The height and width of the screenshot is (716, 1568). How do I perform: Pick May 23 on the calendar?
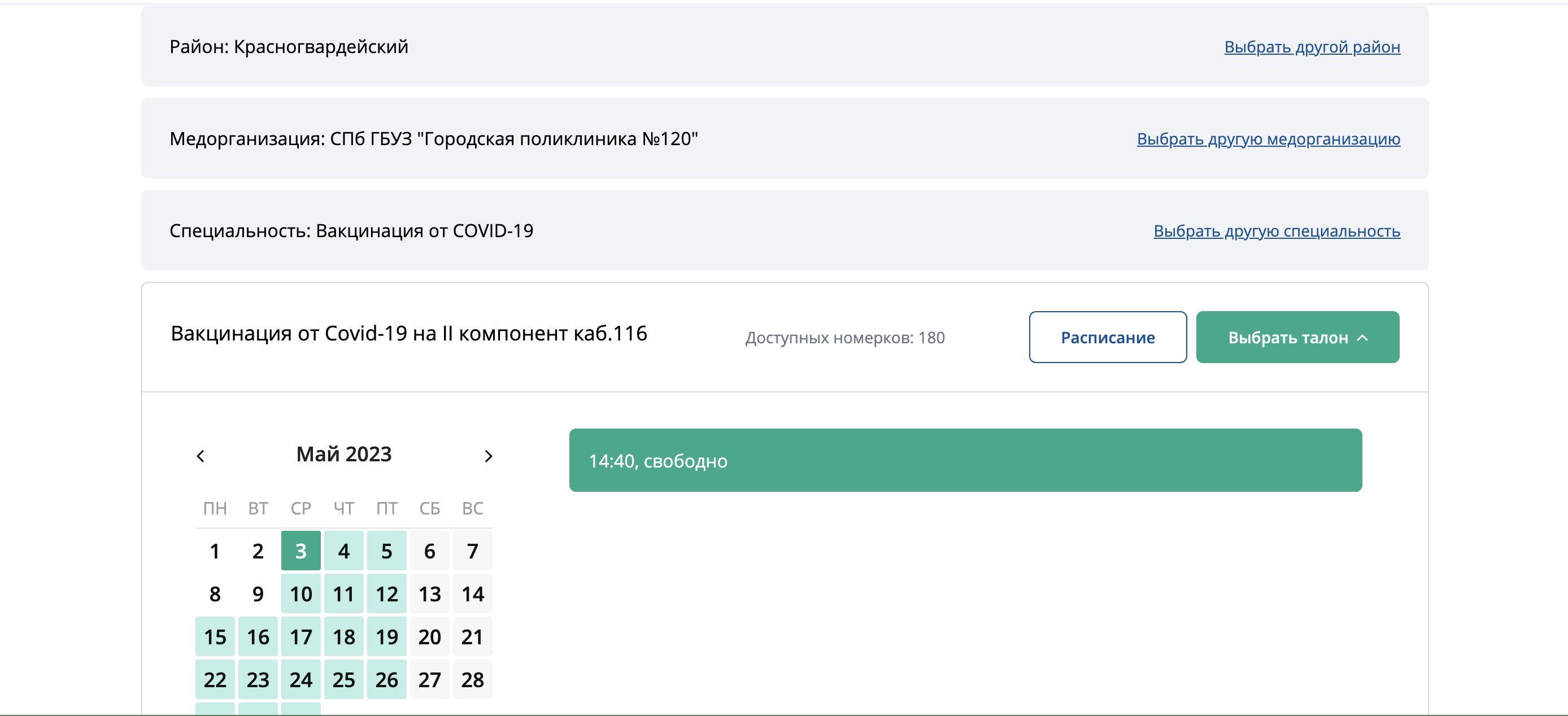[258, 679]
